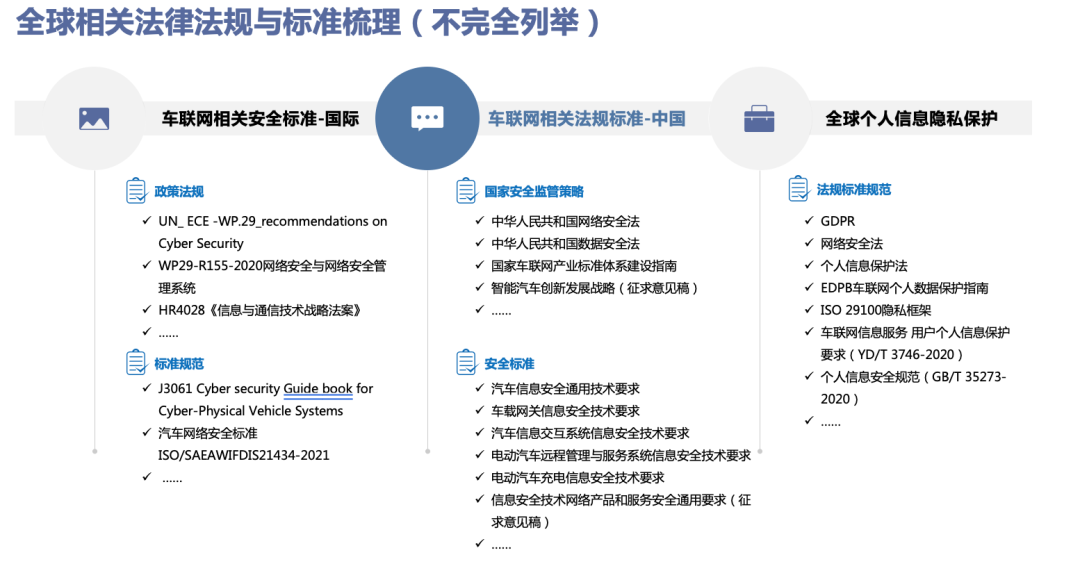Click Cyber-Physical Vehicle Systems line
The height and width of the screenshot is (564, 1080).
(x=251, y=410)
